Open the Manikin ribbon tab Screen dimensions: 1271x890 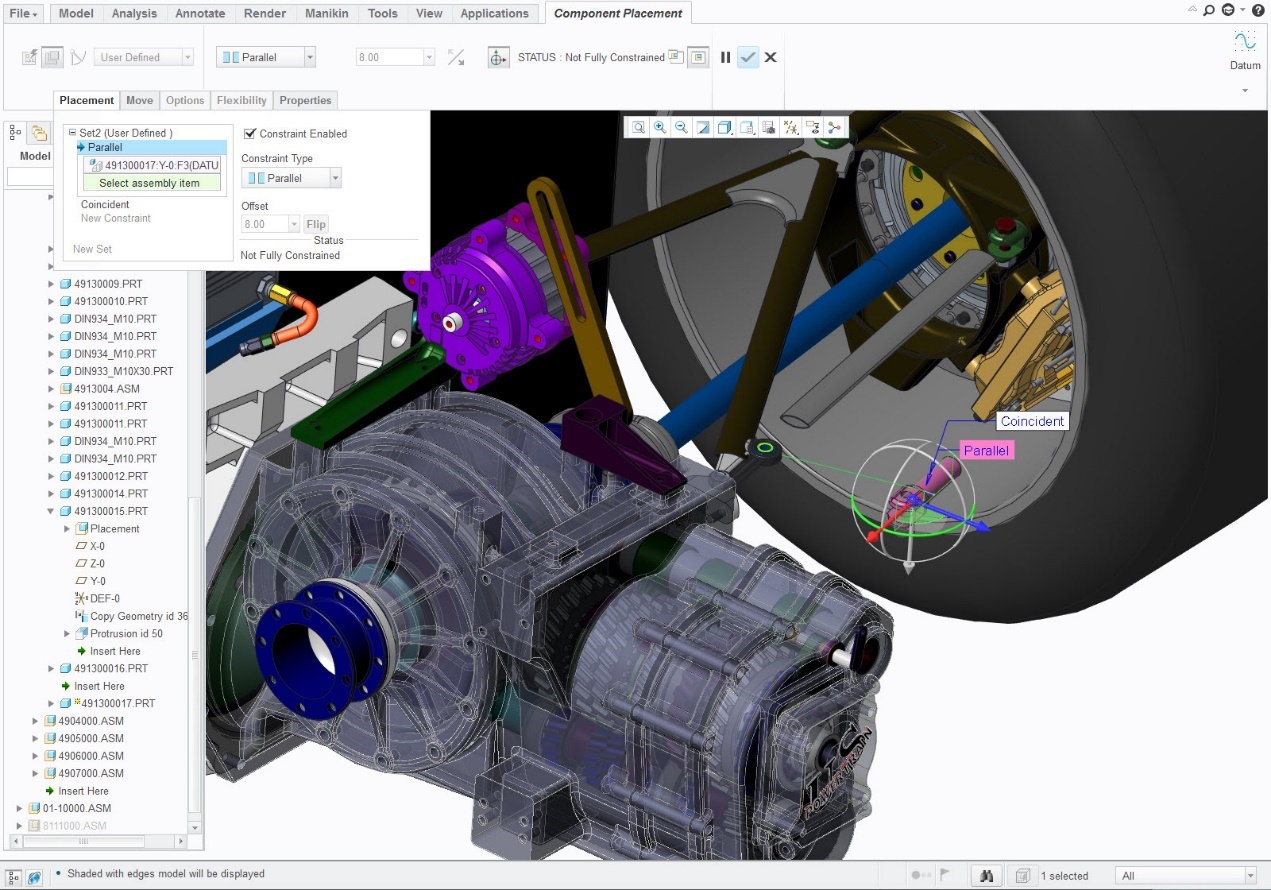(327, 13)
